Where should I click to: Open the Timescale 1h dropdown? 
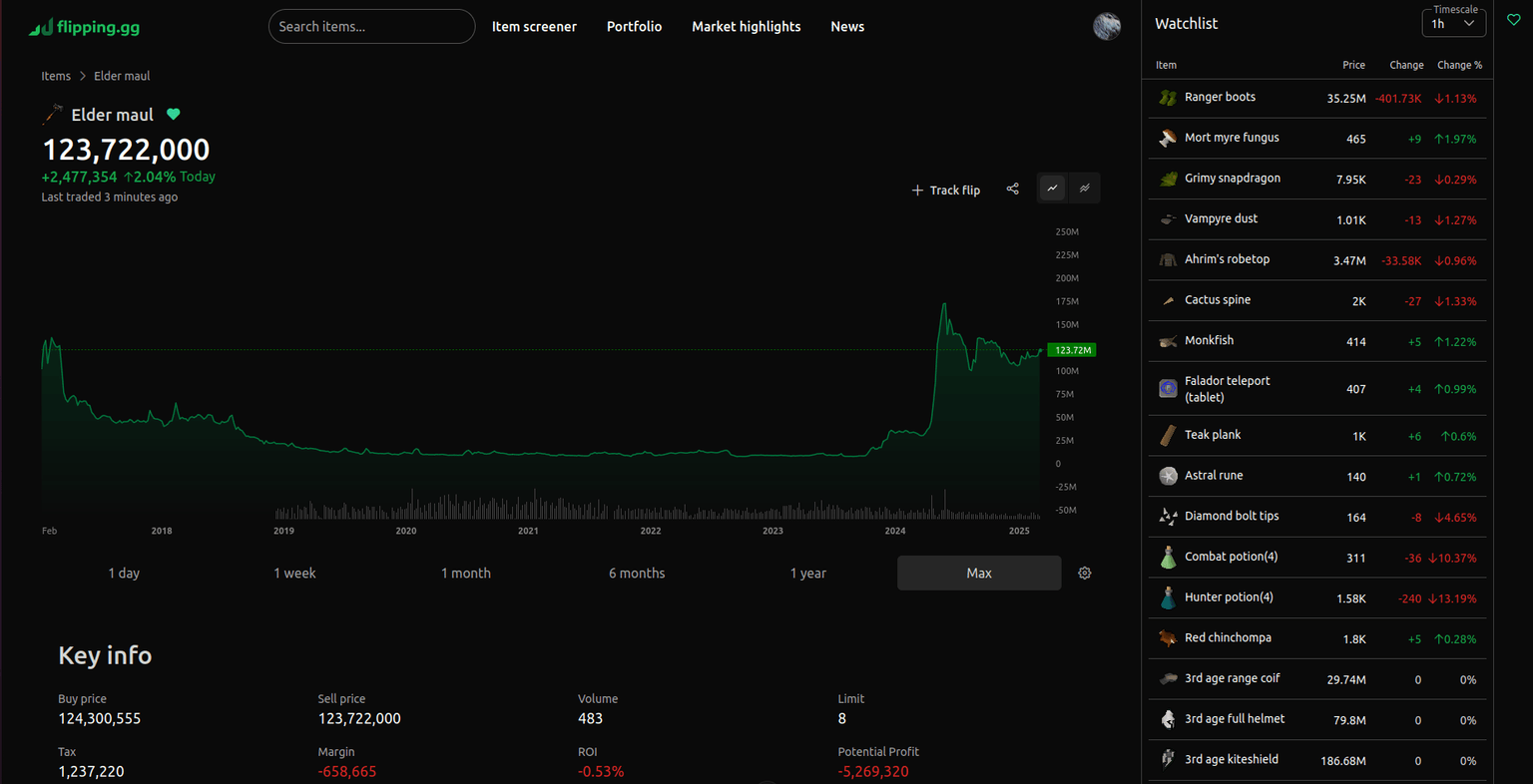pyautogui.click(x=1453, y=24)
